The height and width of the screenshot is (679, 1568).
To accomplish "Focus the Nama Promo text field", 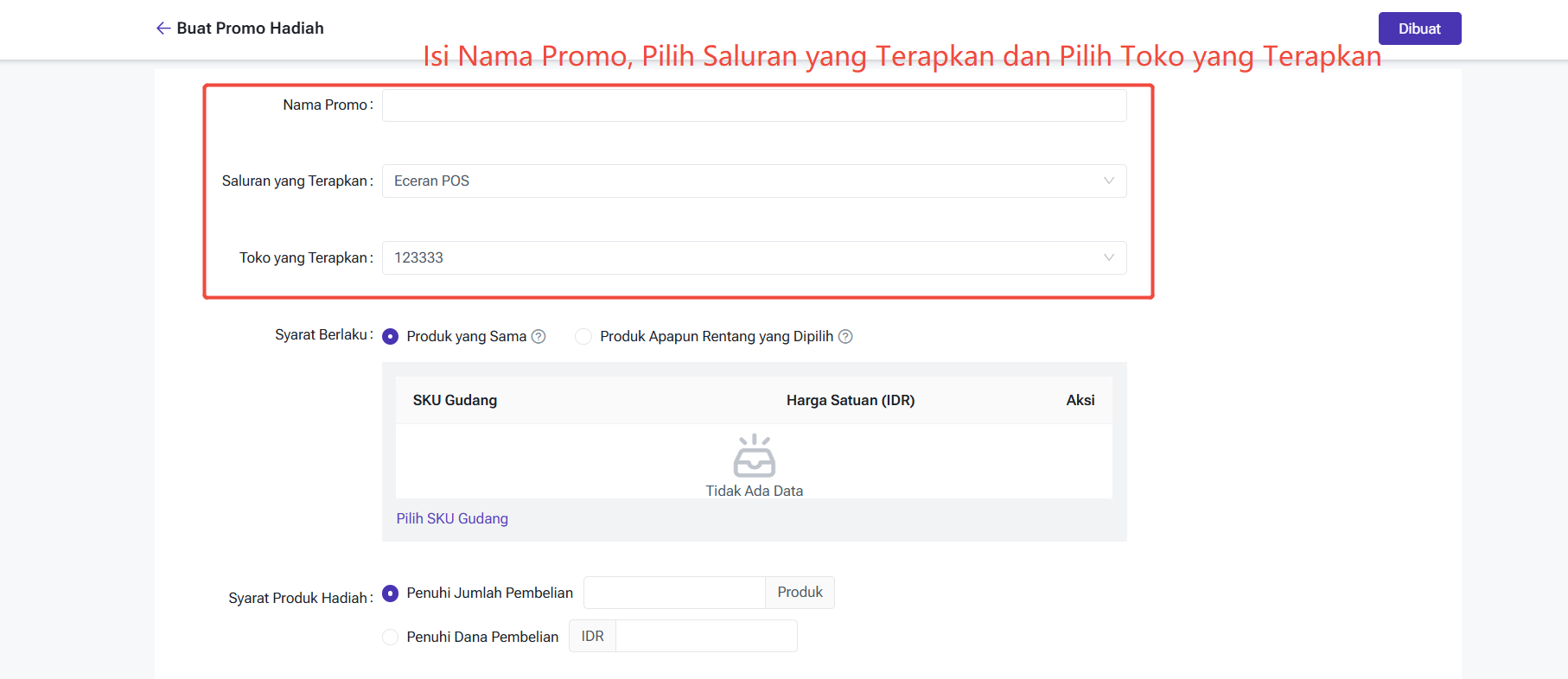I will [x=754, y=105].
